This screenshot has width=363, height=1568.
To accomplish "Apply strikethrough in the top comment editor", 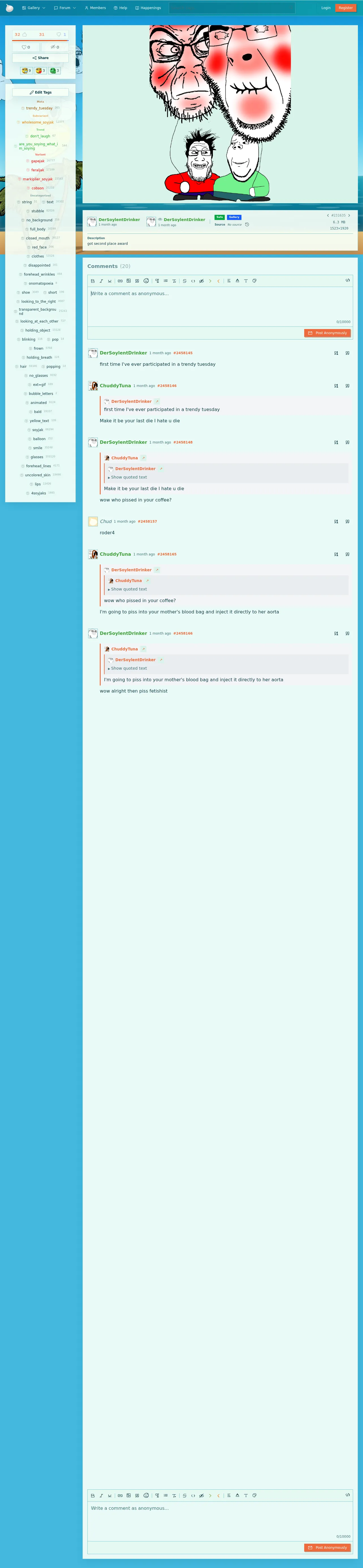I will (185, 281).
